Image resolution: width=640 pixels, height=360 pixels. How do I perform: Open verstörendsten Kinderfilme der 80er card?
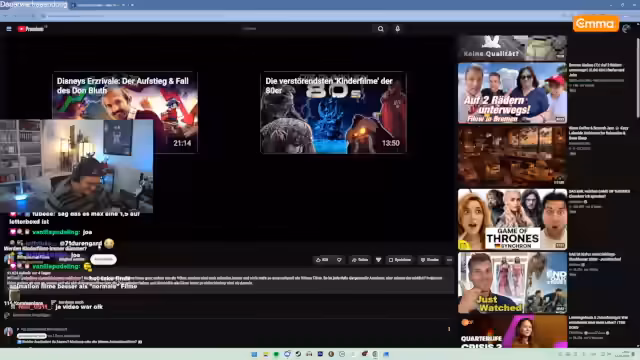tap(333, 112)
